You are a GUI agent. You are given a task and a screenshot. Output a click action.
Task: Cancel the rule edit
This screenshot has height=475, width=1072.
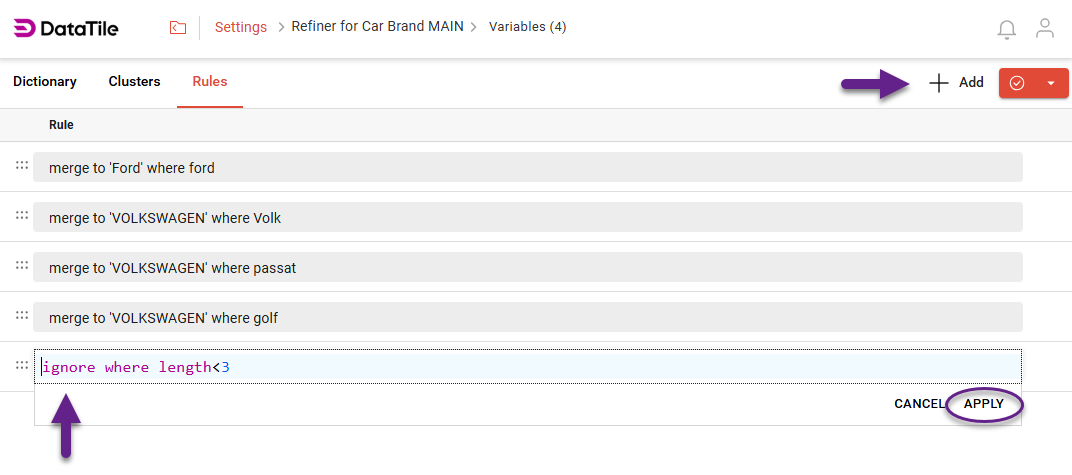pos(918,404)
